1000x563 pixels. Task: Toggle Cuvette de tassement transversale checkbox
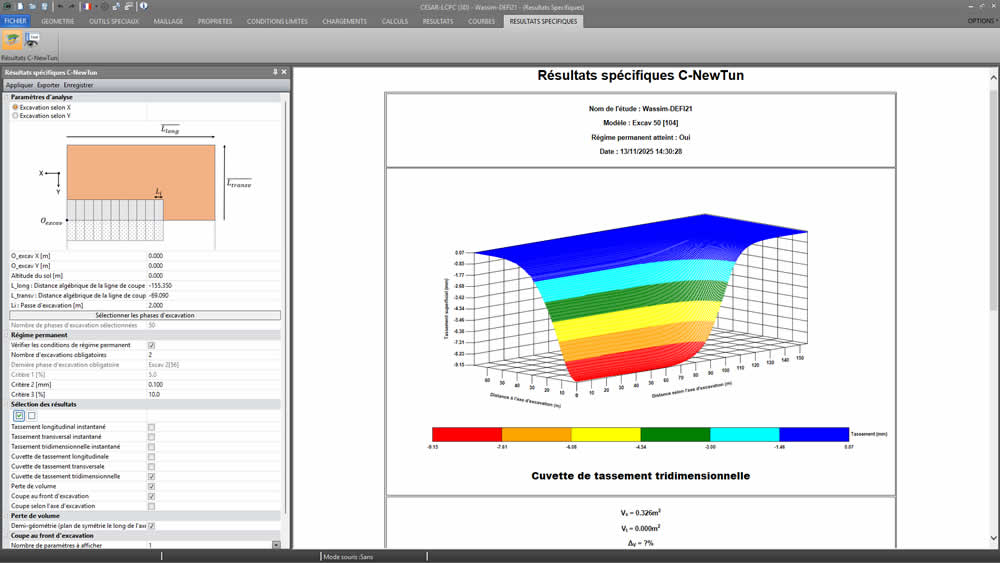tap(151, 466)
